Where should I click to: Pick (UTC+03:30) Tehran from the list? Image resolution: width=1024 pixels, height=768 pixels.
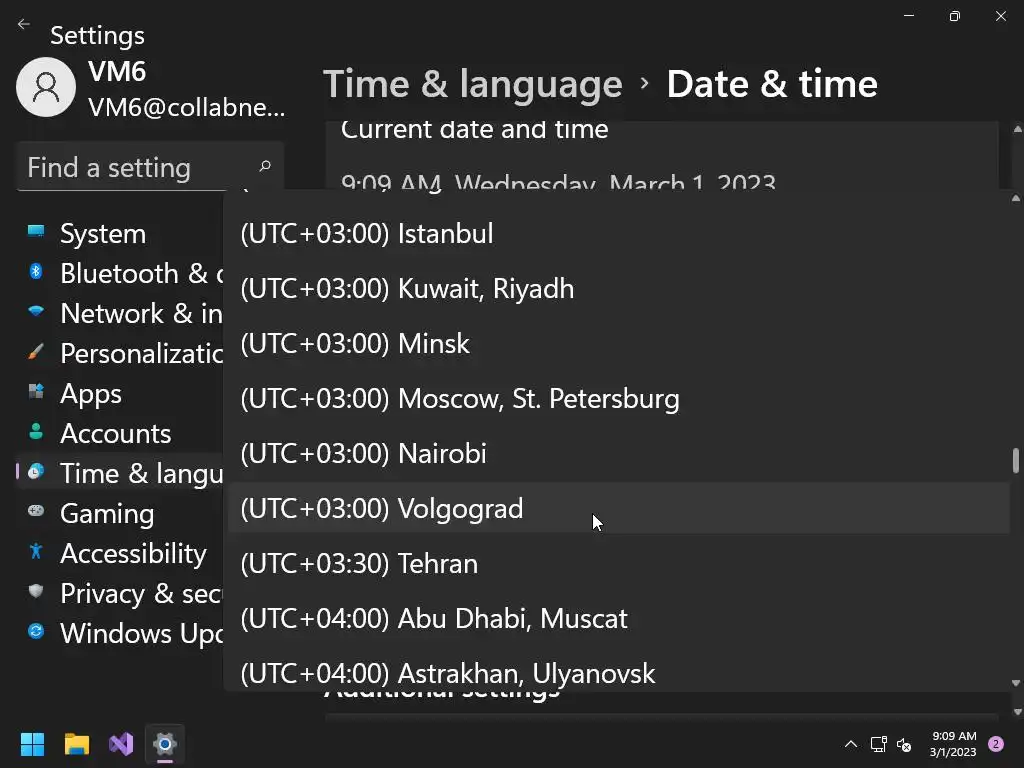[358, 564]
